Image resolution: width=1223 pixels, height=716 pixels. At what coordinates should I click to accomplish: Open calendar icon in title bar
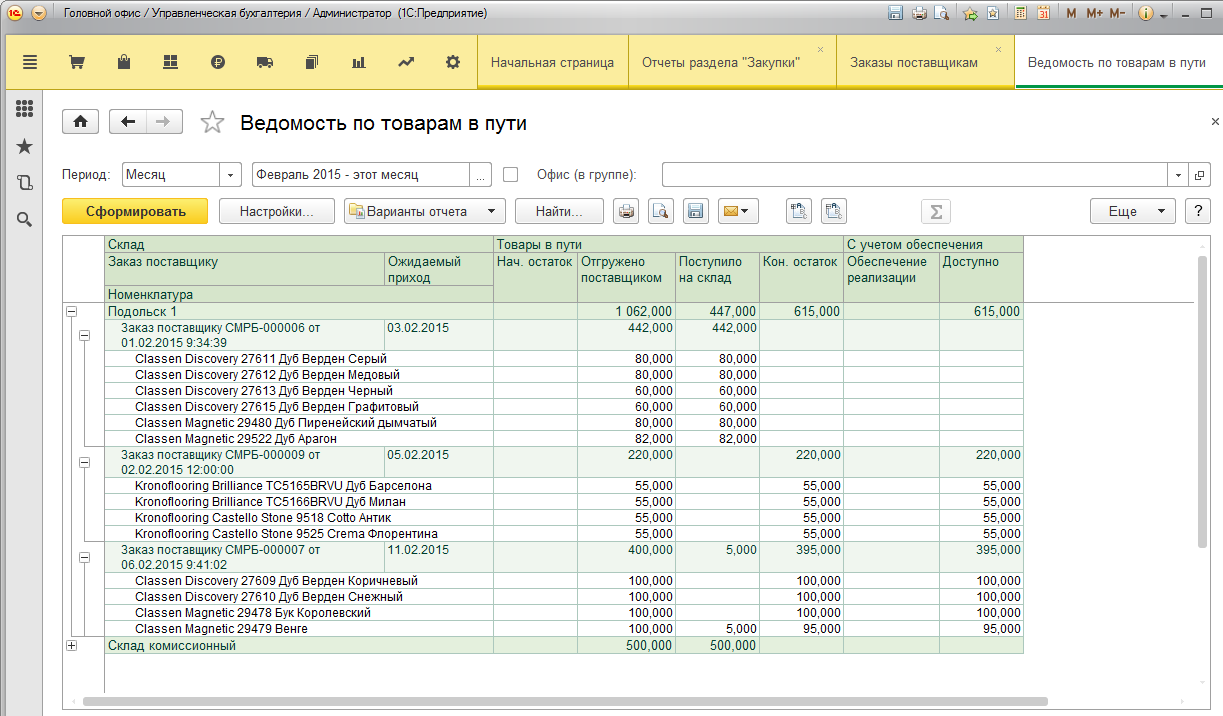point(1043,14)
